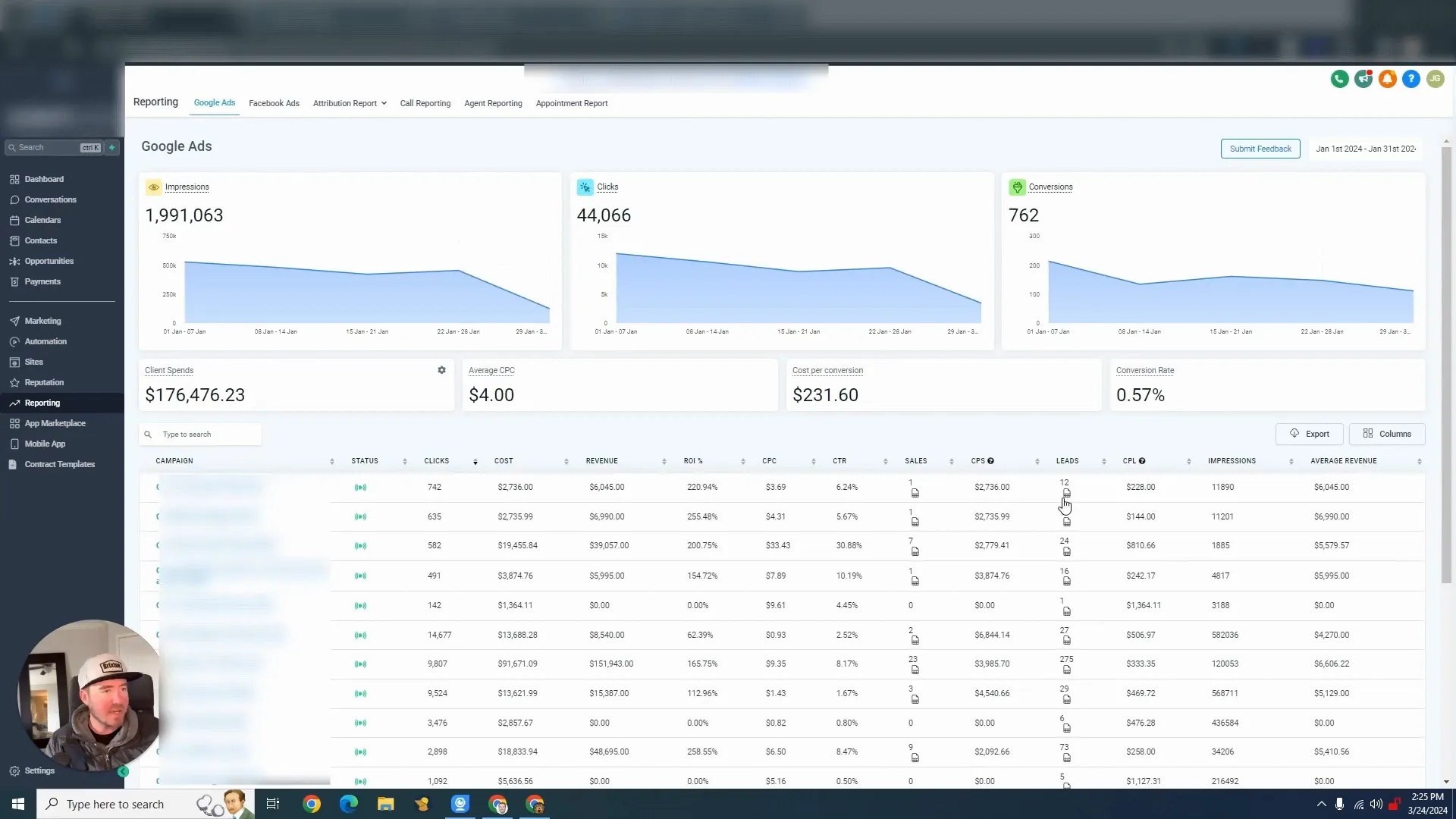The height and width of the screenshot is (819, 1456).
Task: Click the Impressions card title link
Action: [x=187, y=187]
